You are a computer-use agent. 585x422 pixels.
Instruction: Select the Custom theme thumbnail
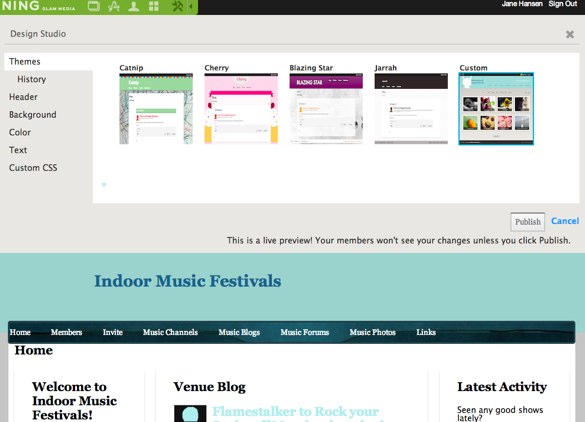496,109
